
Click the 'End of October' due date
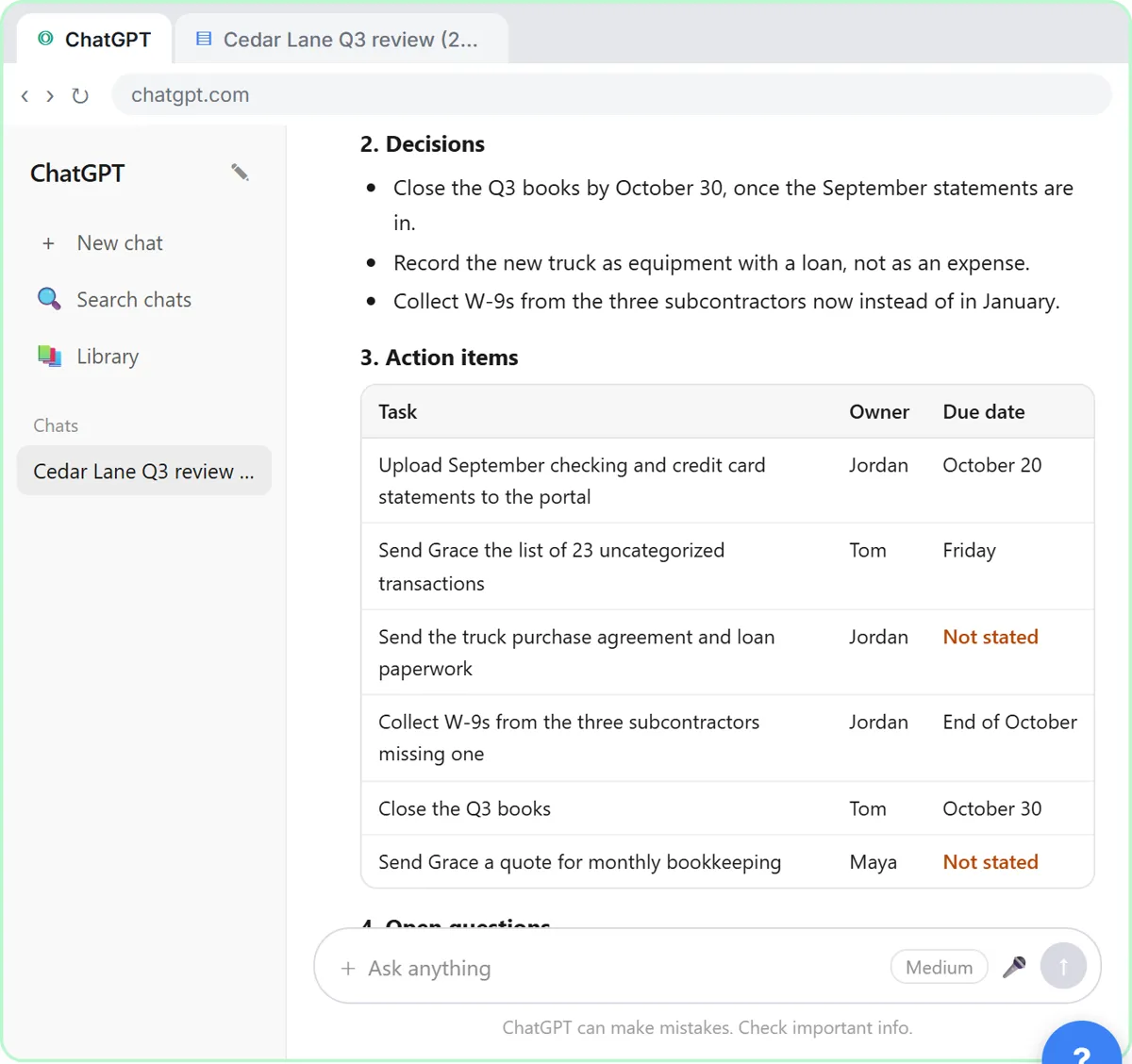coord(1010,722)
